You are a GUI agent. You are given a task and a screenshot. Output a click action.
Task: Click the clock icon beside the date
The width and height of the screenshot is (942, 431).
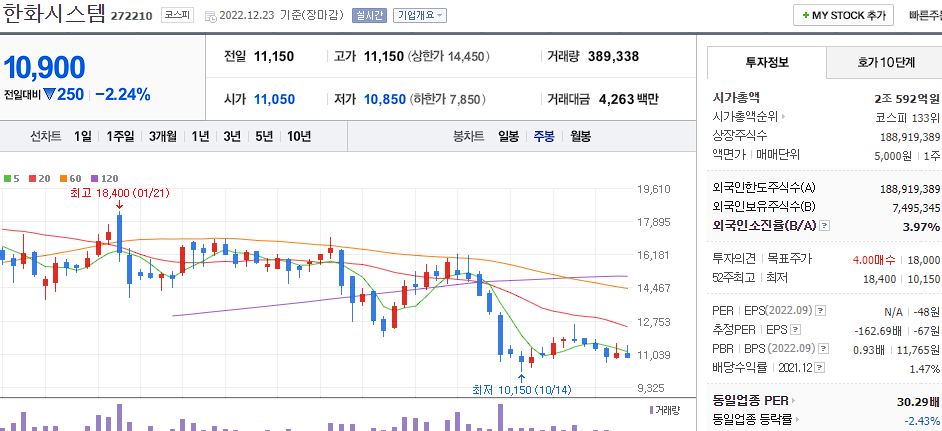pyautogui.click(x=211, y=16)
